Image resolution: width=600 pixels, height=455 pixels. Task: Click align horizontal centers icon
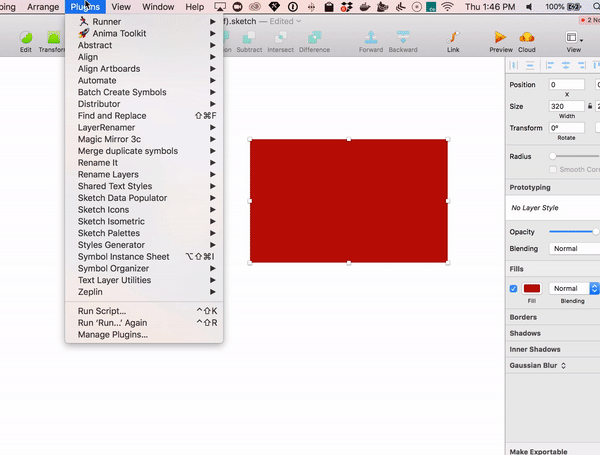(x=566, y=65)
